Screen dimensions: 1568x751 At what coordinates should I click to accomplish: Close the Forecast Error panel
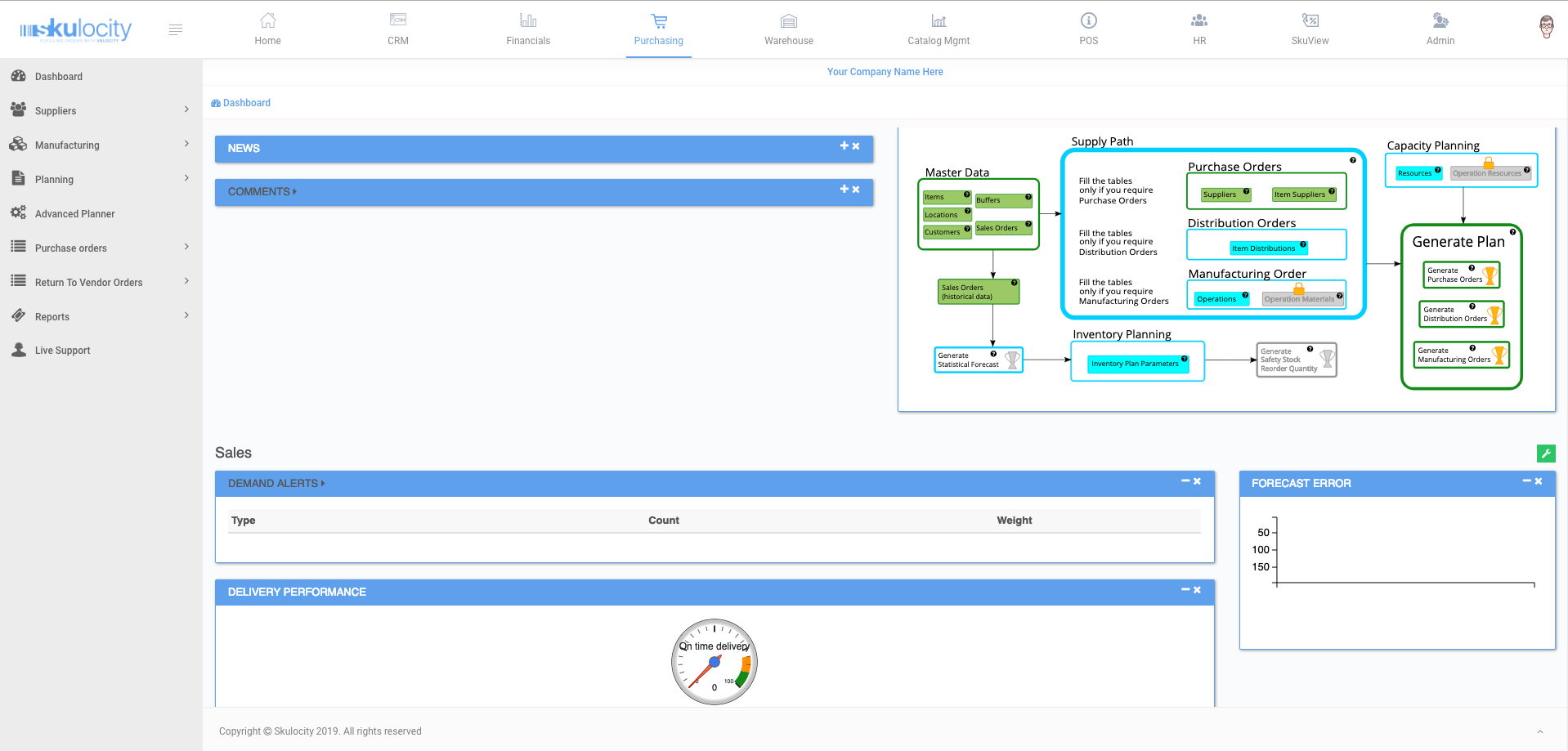1539,481
